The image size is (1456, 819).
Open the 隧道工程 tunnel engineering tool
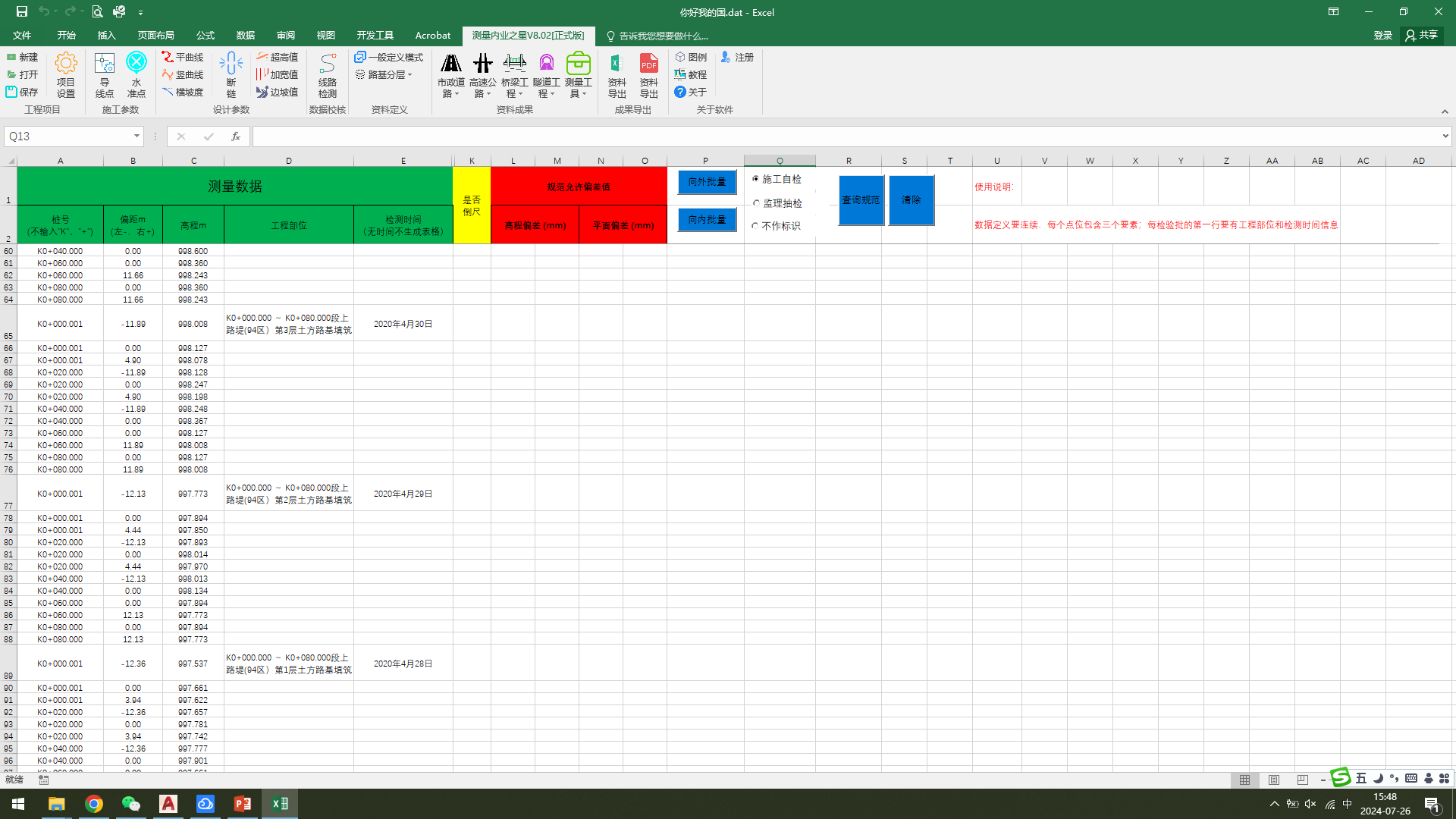(x=545, y=74)
